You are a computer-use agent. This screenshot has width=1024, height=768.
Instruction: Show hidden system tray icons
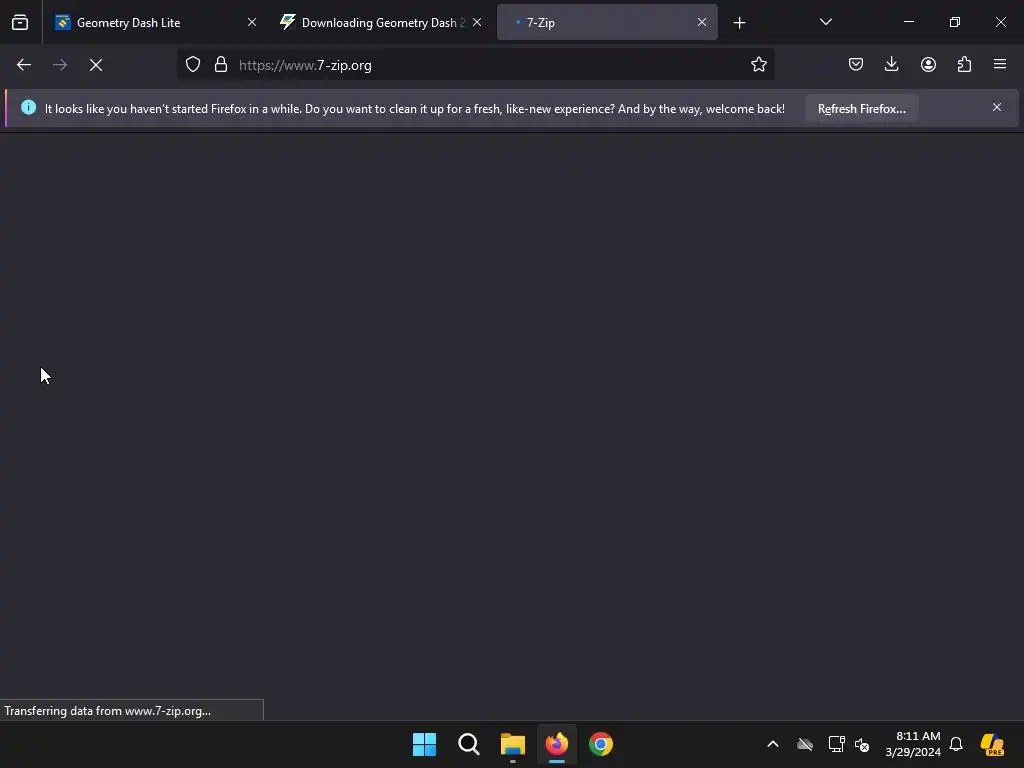tap(773, 744)
